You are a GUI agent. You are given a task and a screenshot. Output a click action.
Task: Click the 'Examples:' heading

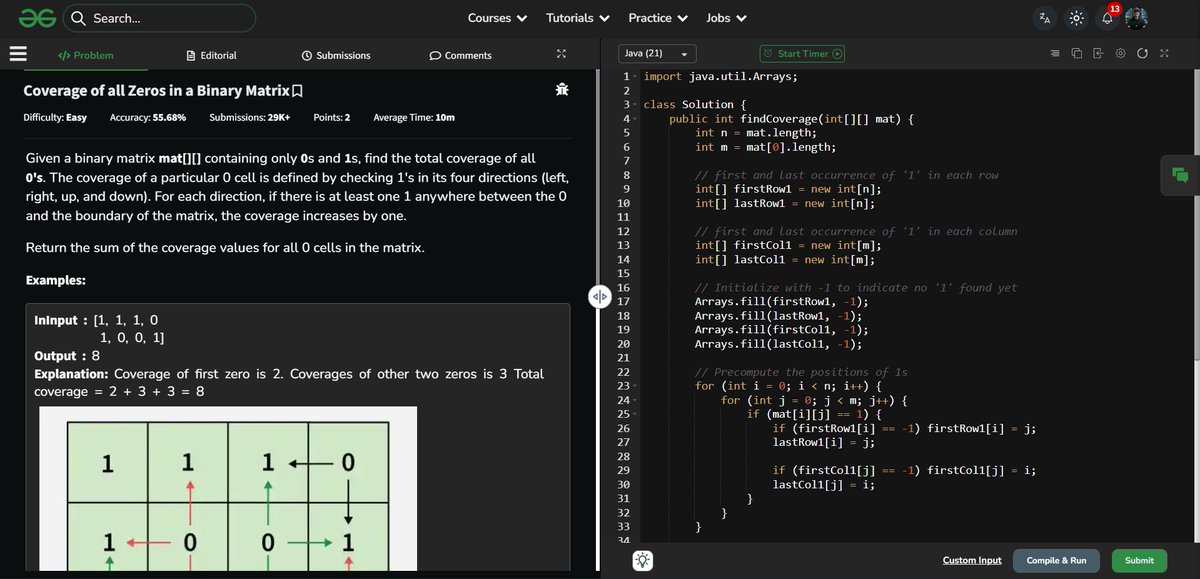click(56, 280)
